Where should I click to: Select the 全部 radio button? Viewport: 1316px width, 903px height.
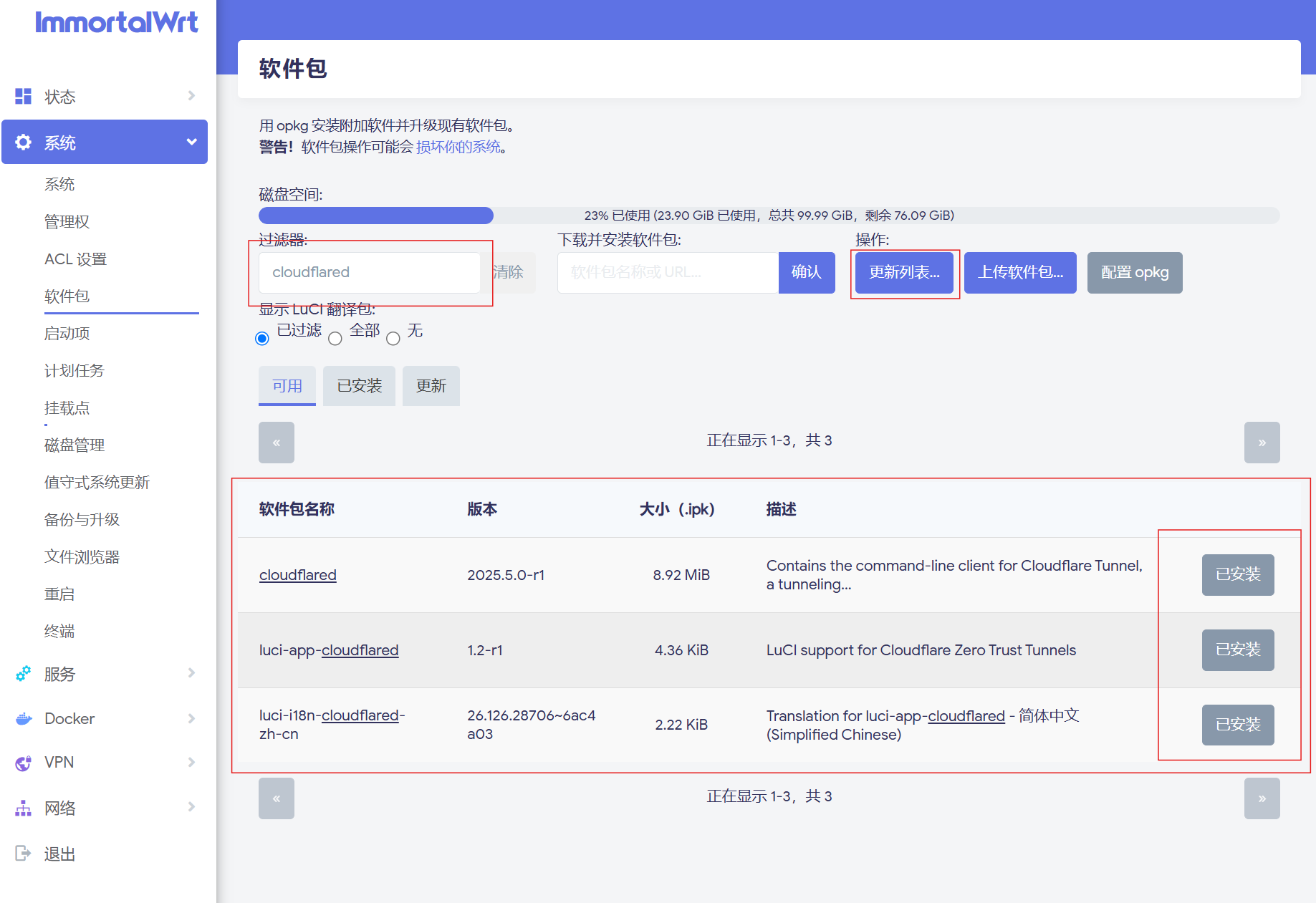tap(335, 338)
